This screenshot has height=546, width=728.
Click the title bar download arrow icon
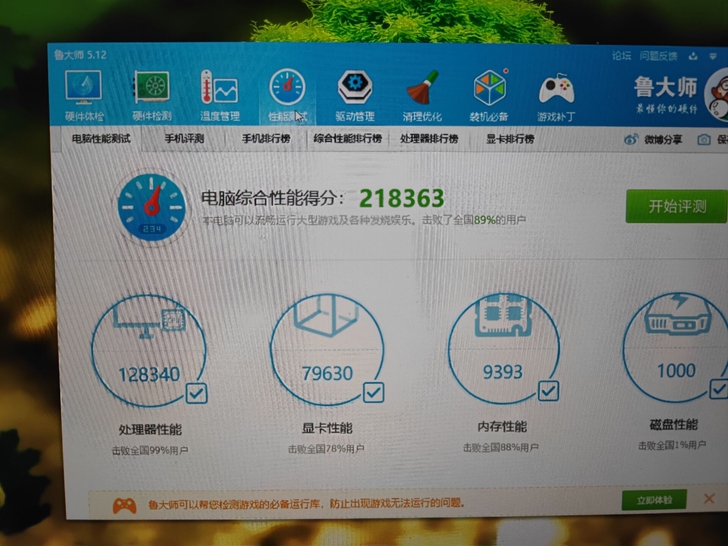693,56
